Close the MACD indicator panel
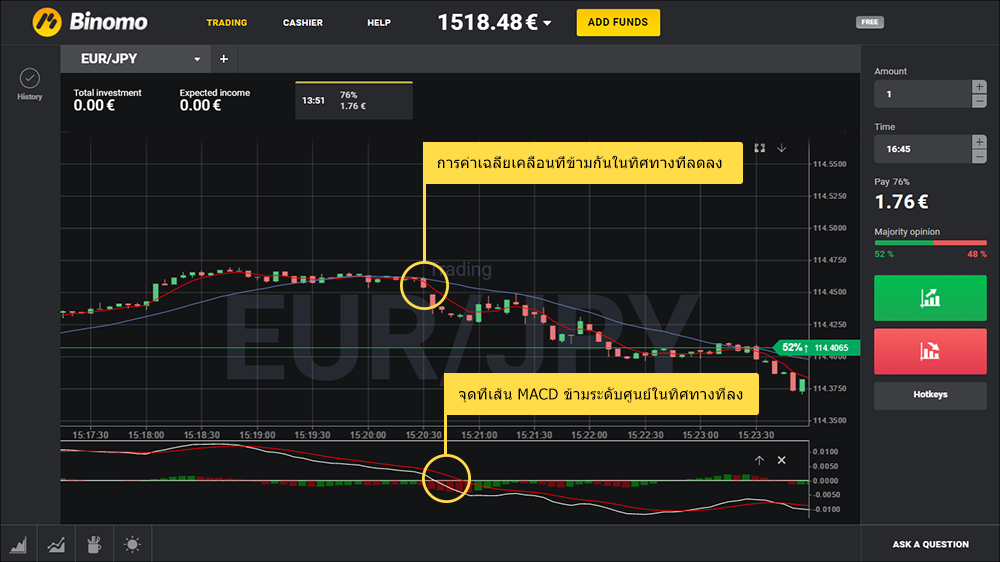The width and height of the screenshot is (1000, 562). click(782, 460)
